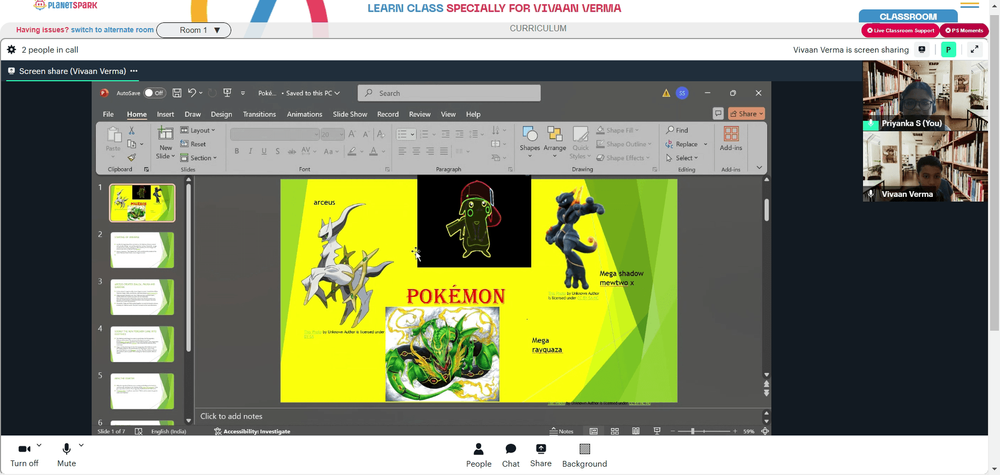The height and width of the screenshot is (475, 1000).
Task: Adjust the PowerPoint zoom slider
Action: (x=694, y=432)
